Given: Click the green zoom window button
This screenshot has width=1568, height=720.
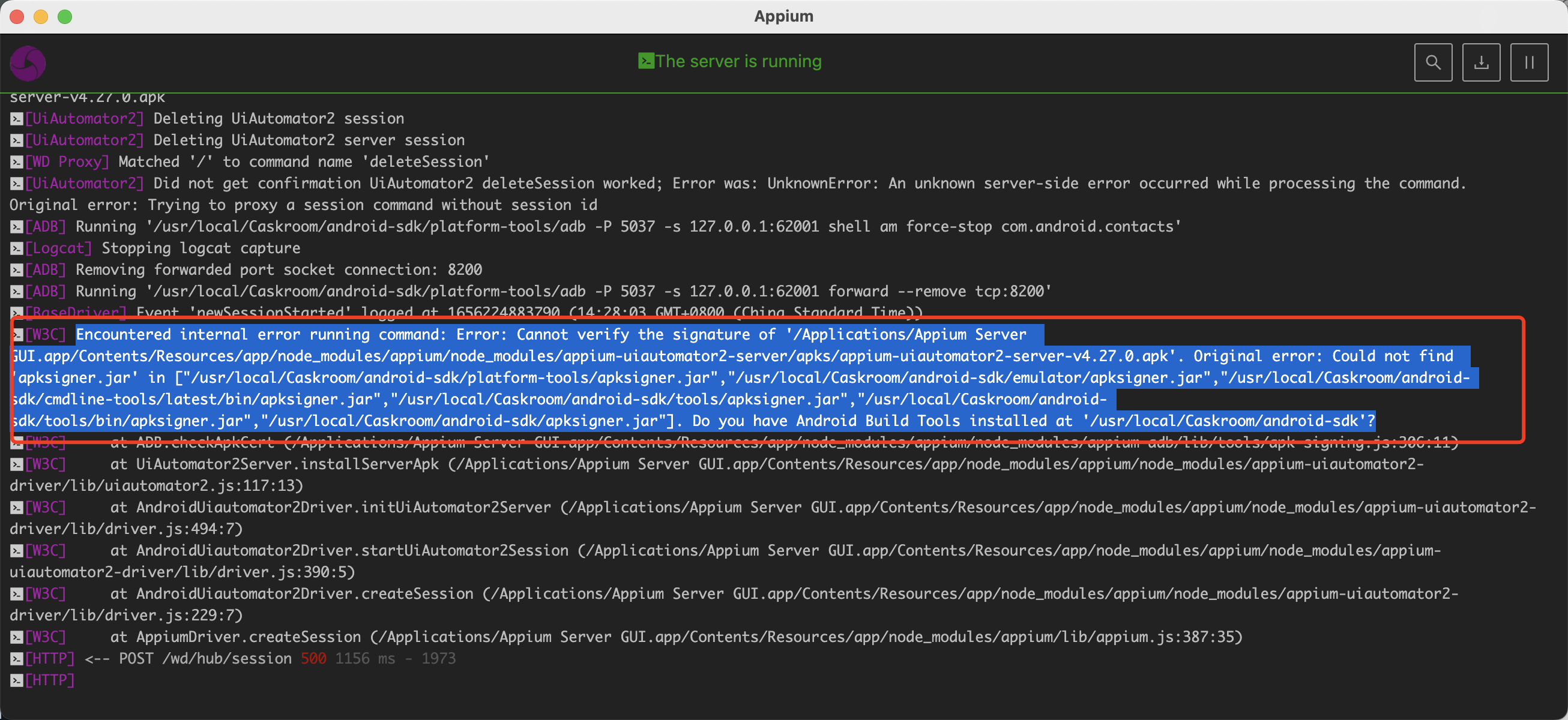Looking at the screenshot, I should (64, 16).
